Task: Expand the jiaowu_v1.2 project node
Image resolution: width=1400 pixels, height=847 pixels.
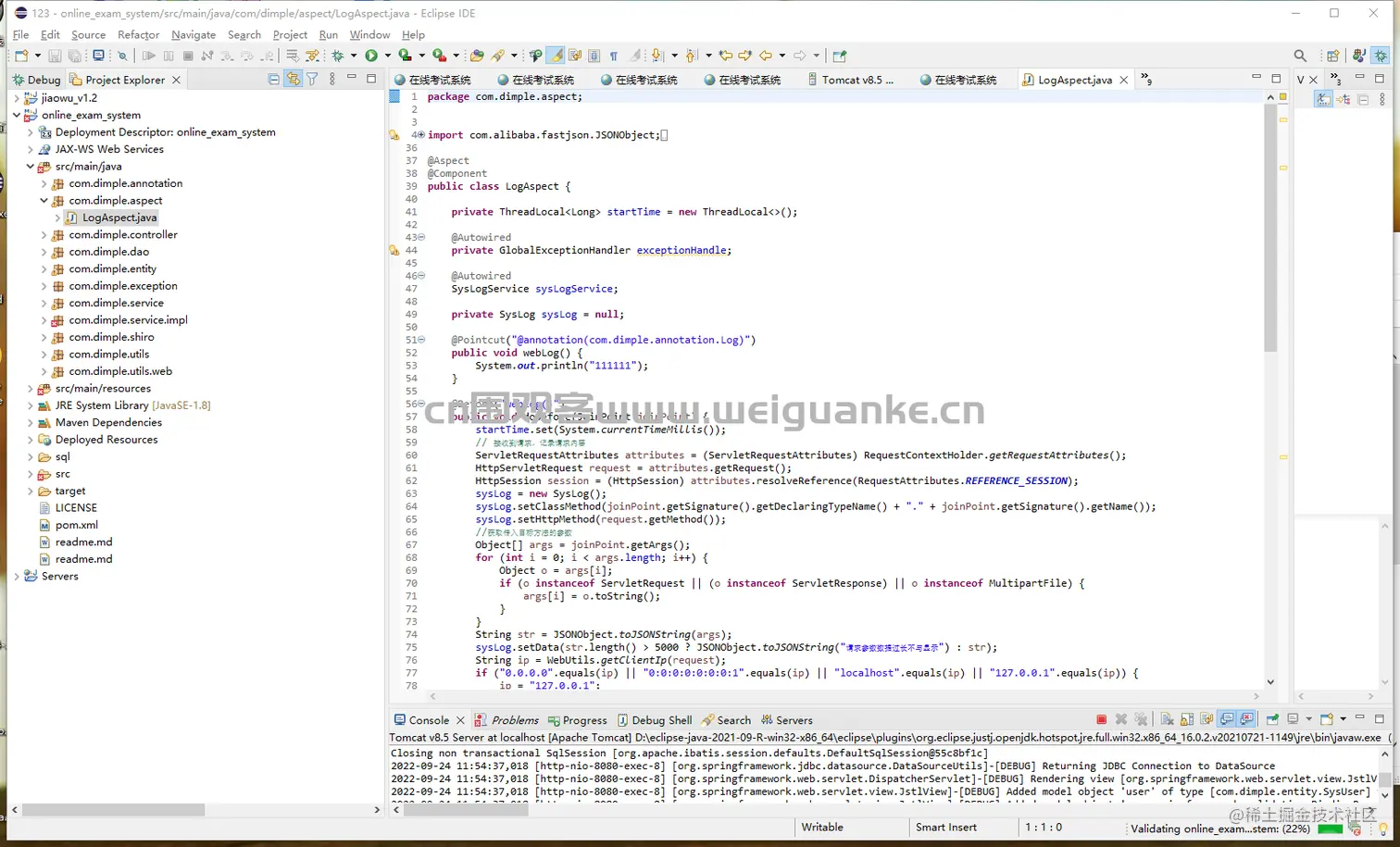Action: 17,98
